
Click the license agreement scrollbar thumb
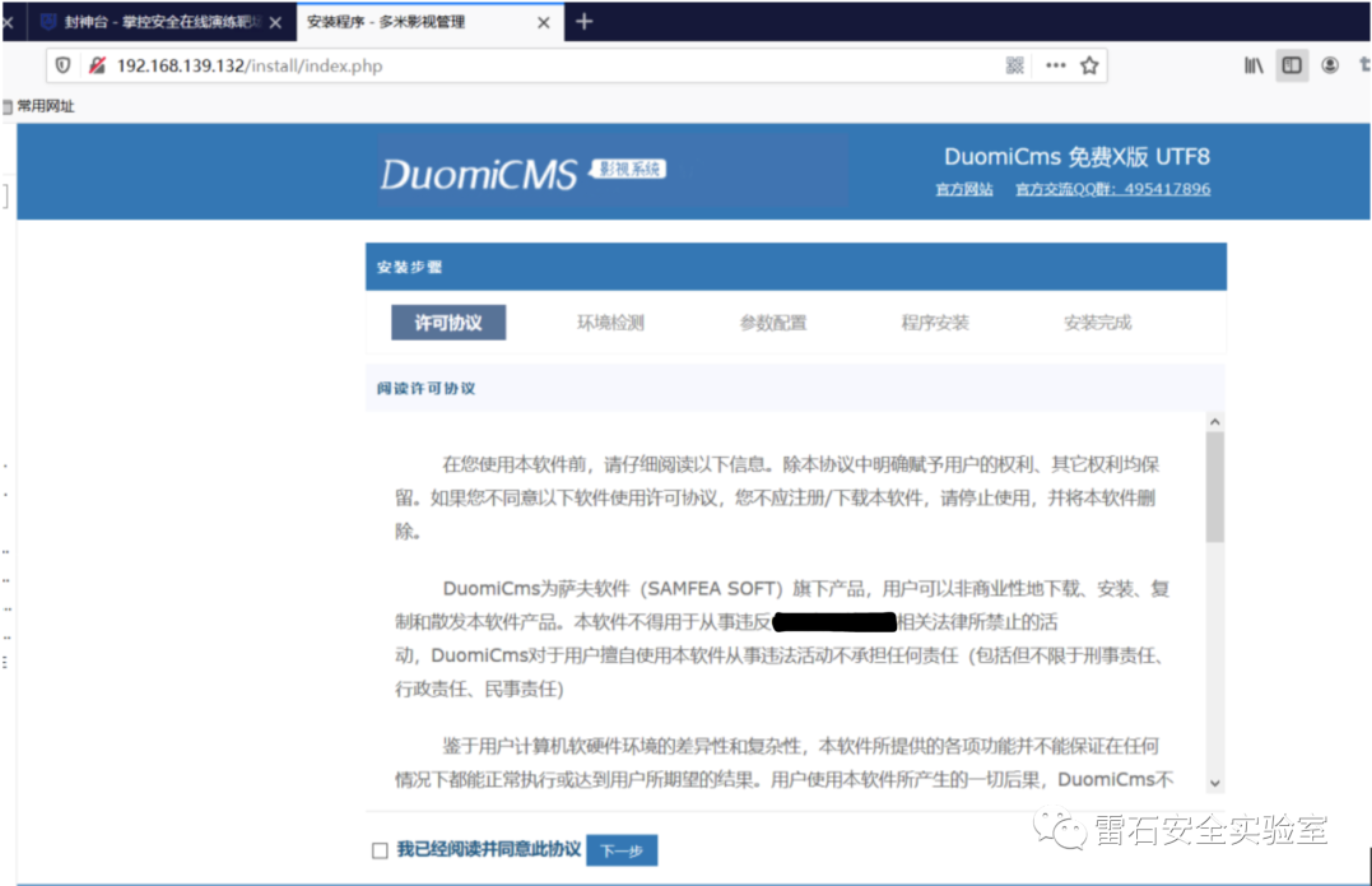click(x=1215, y=487)
